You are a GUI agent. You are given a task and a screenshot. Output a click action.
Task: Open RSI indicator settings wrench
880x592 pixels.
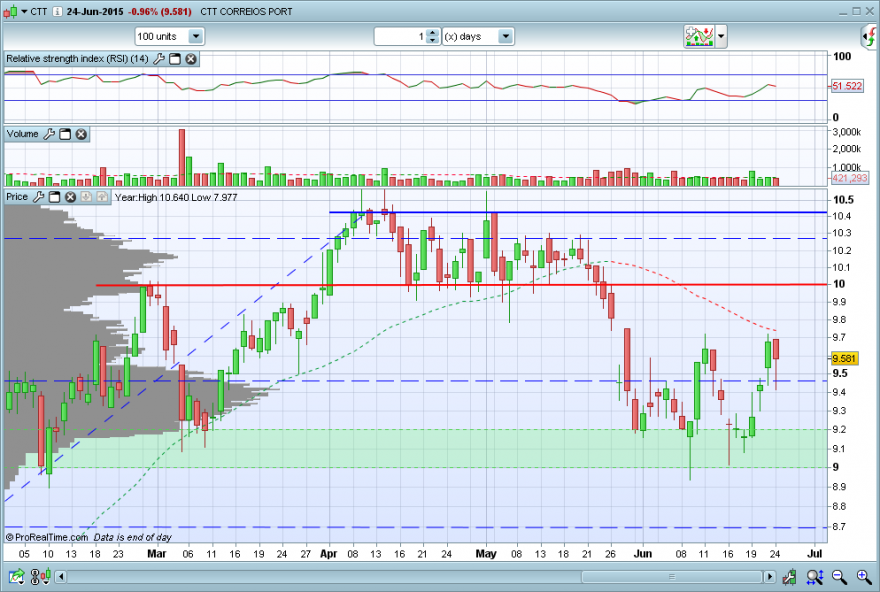pos(159,59)
